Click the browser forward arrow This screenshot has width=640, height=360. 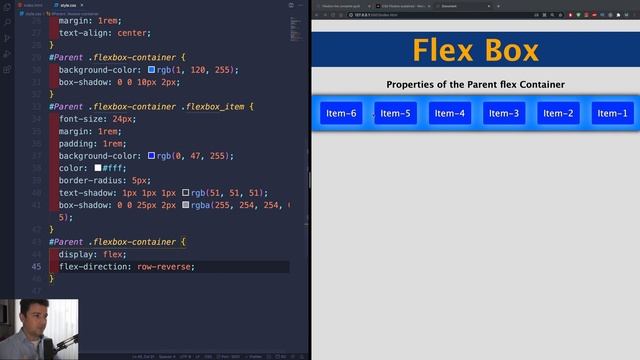pyautogui.click(x=325, y=15)
